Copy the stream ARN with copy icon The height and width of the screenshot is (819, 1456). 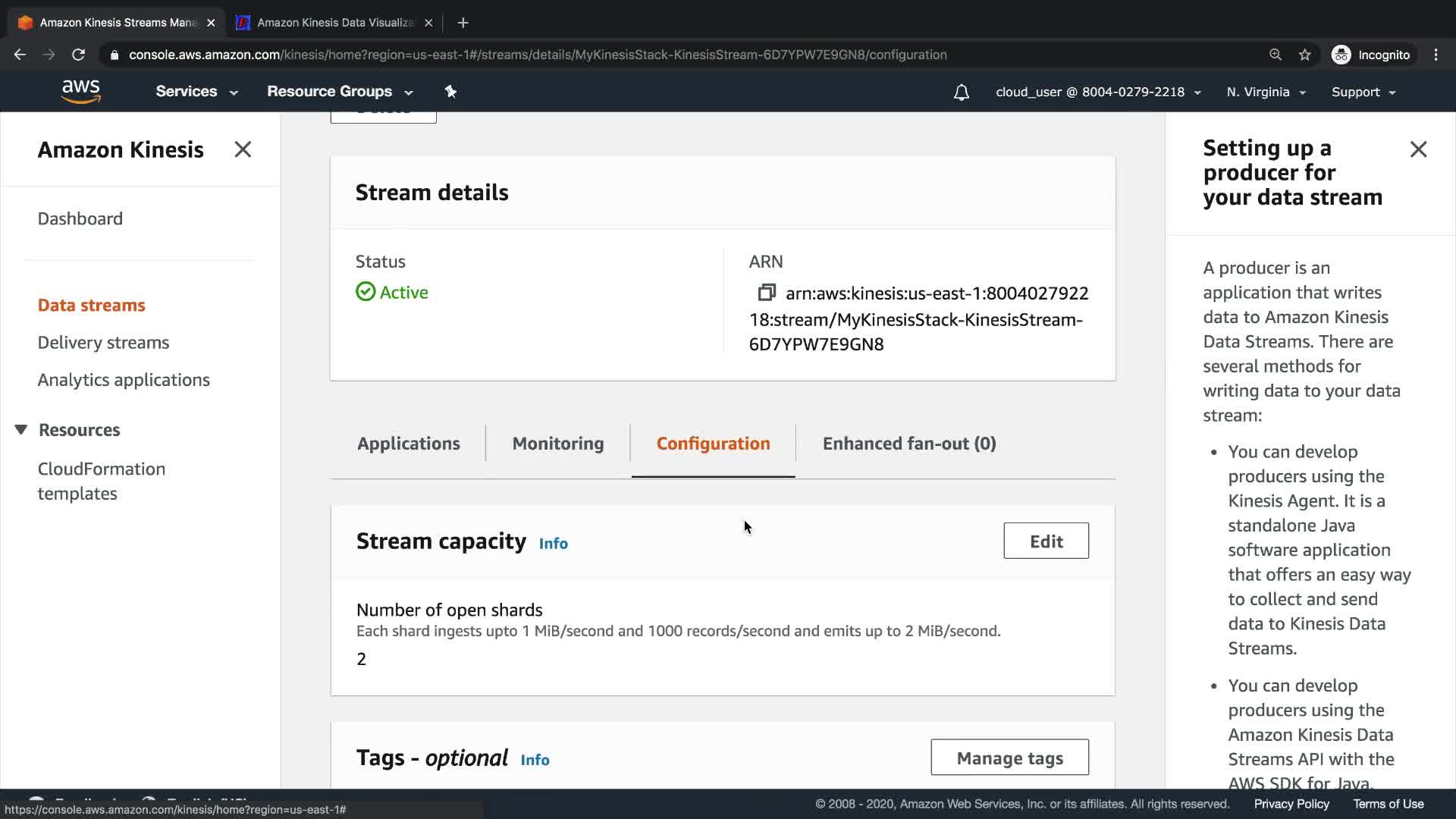[x=767, y=293]
